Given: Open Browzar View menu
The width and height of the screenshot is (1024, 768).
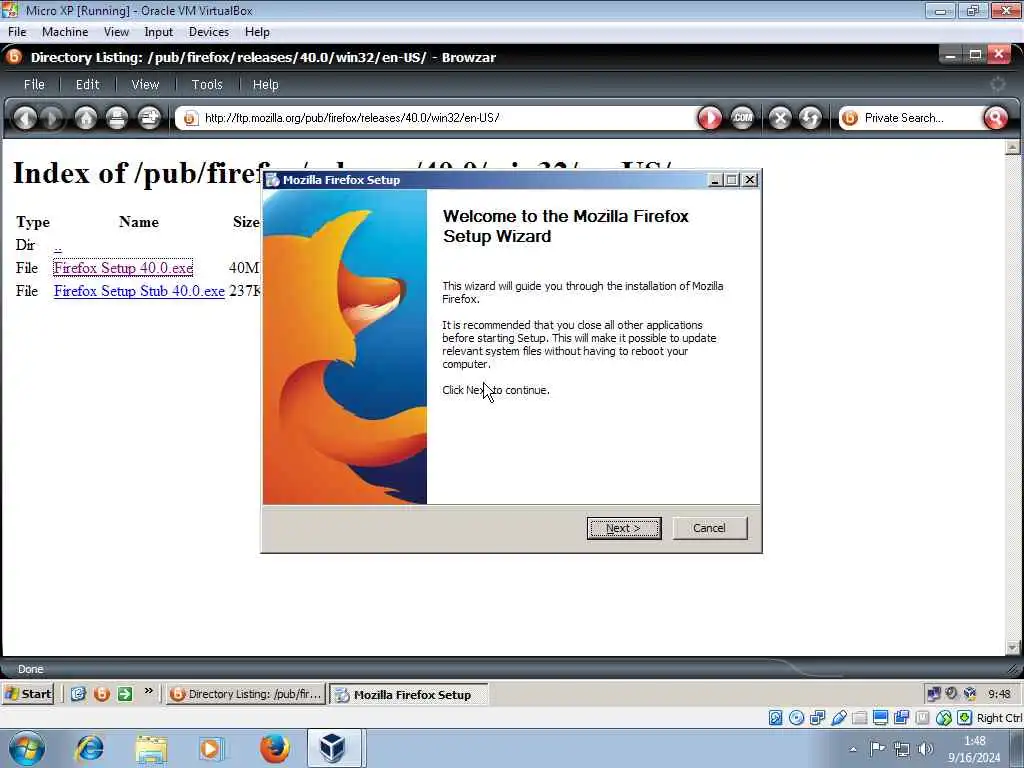Looking at the screenshot, I should click(145, 84).
